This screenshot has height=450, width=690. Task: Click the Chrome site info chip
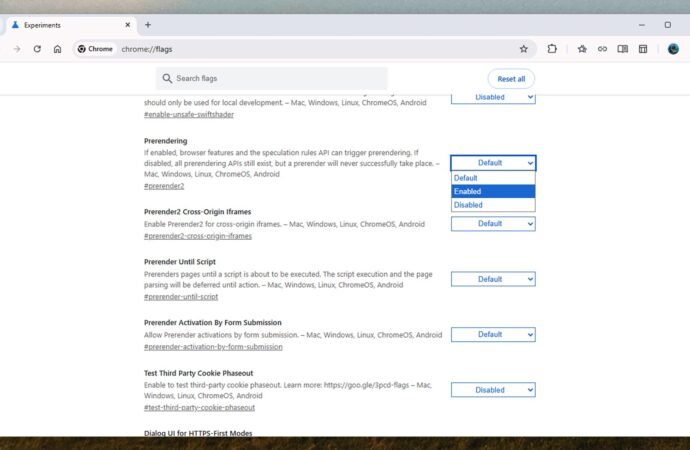click(x=95, y=49)
